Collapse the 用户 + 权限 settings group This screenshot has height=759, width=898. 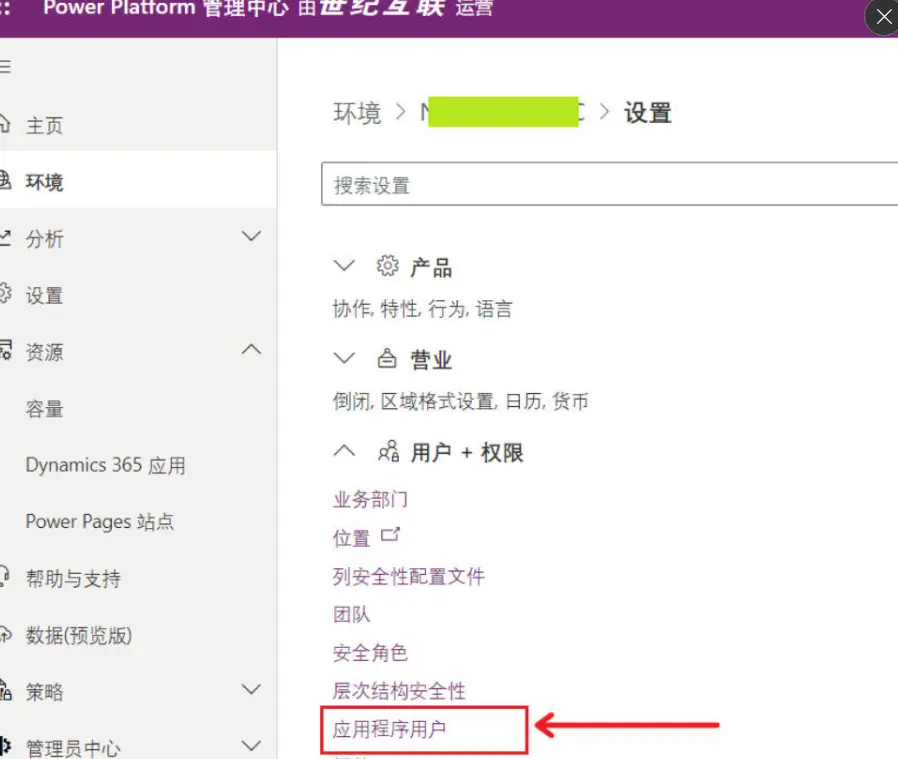(344, 451)
